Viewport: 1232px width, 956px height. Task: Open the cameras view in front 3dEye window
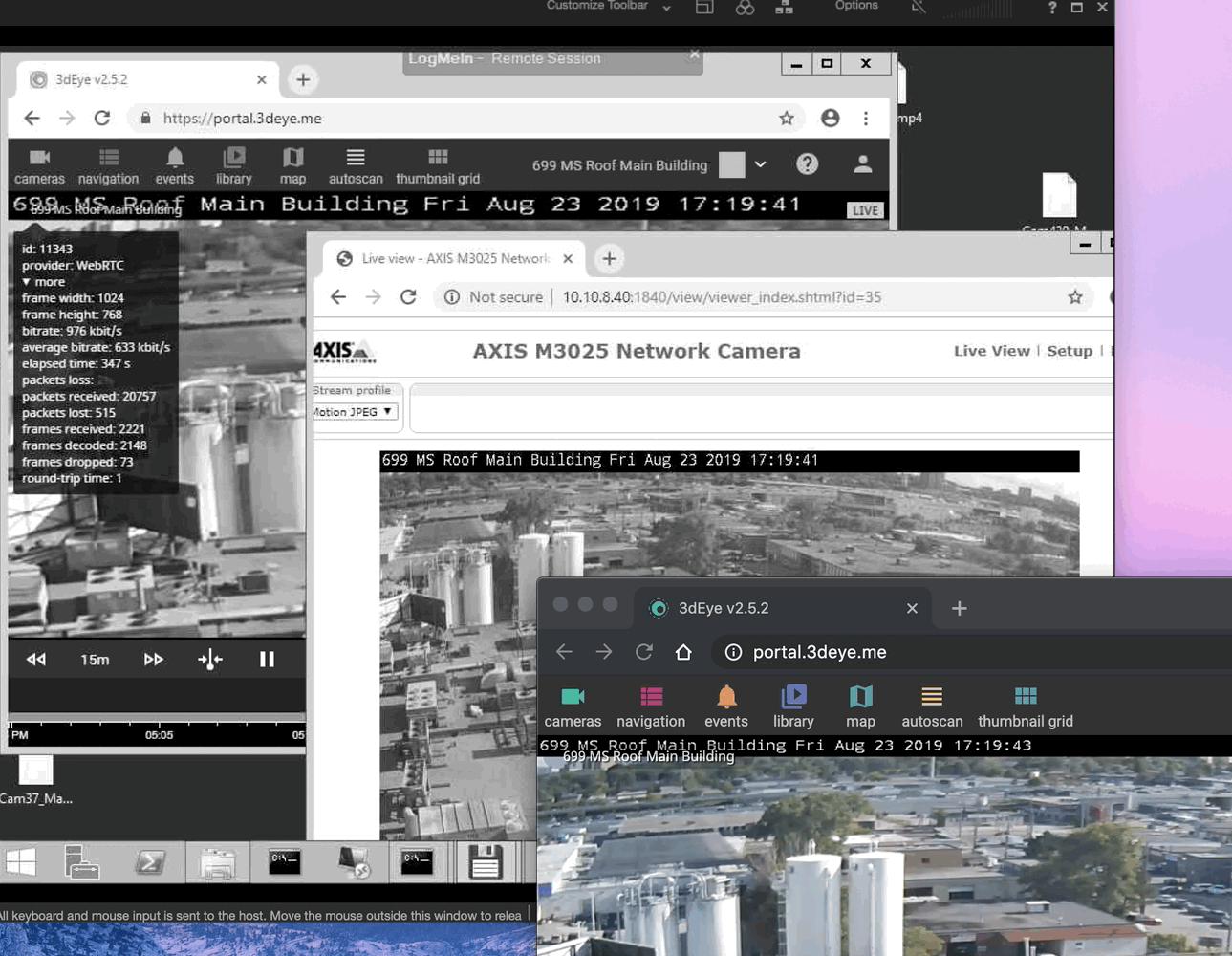point(573,706)
